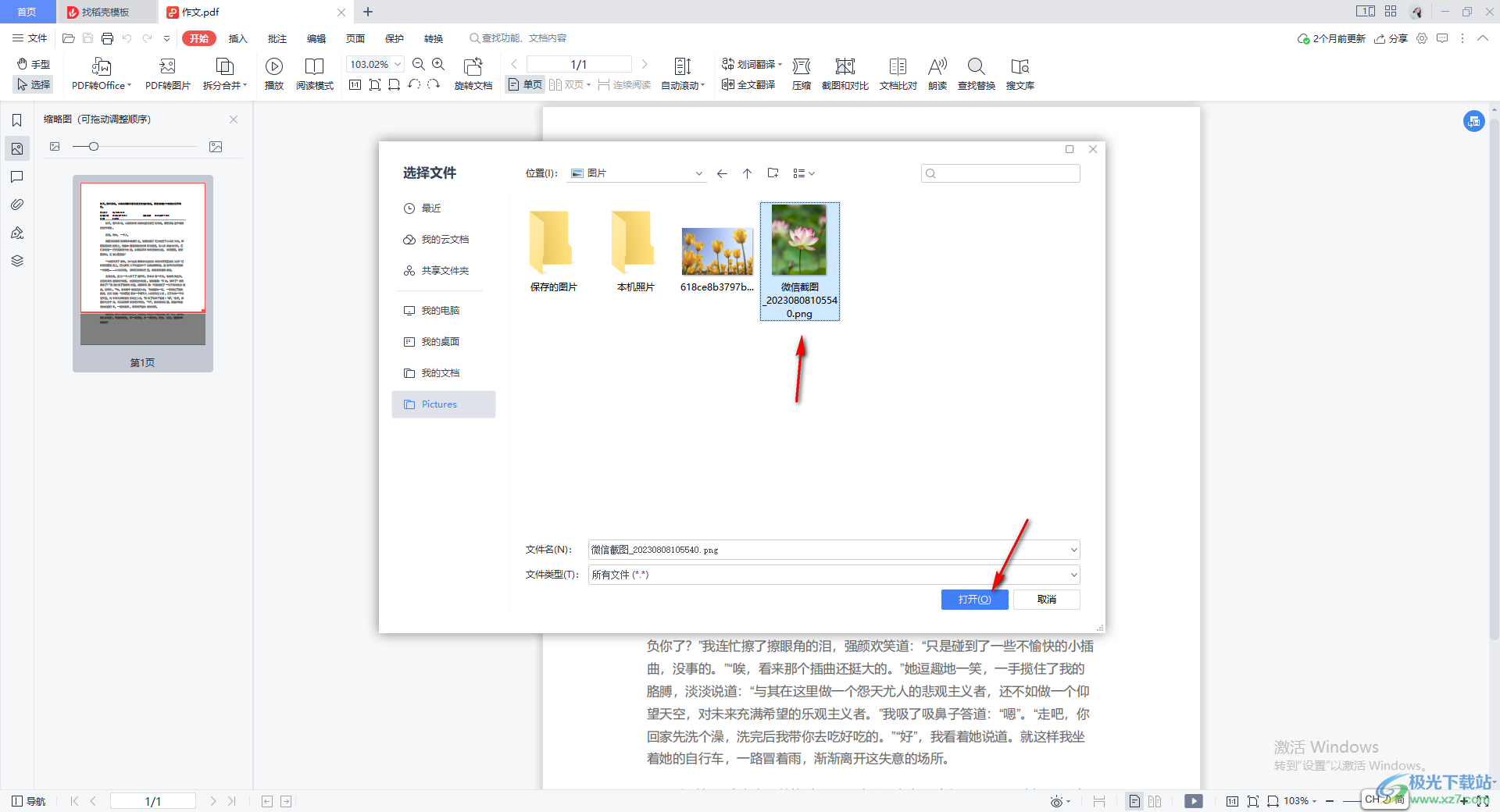Toggle 导航 navigation pane in status bar
This screenshot has height=812, width=1500.
click(x=29, y=801)
